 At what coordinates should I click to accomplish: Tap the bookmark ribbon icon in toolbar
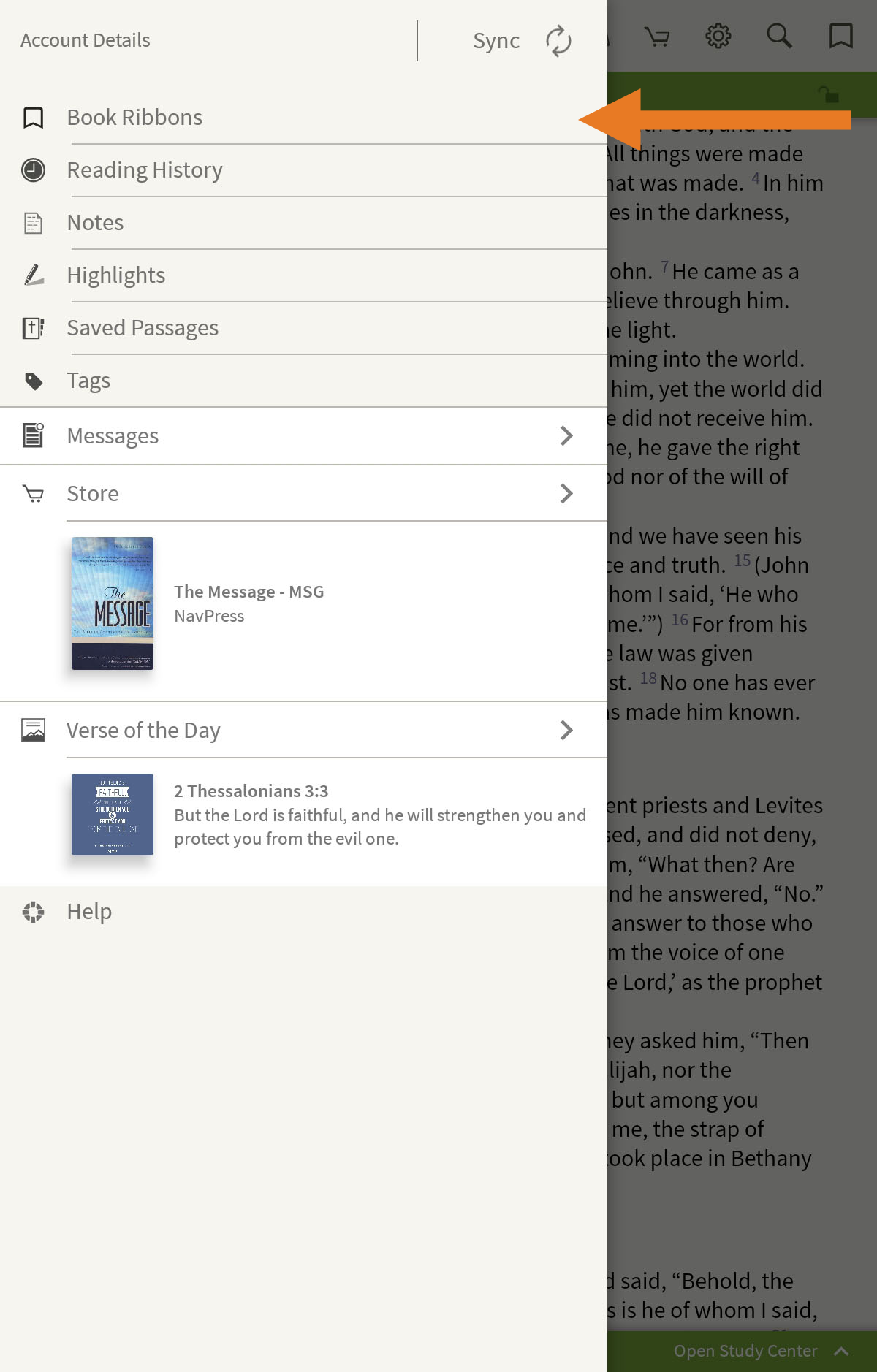[840, 36]
